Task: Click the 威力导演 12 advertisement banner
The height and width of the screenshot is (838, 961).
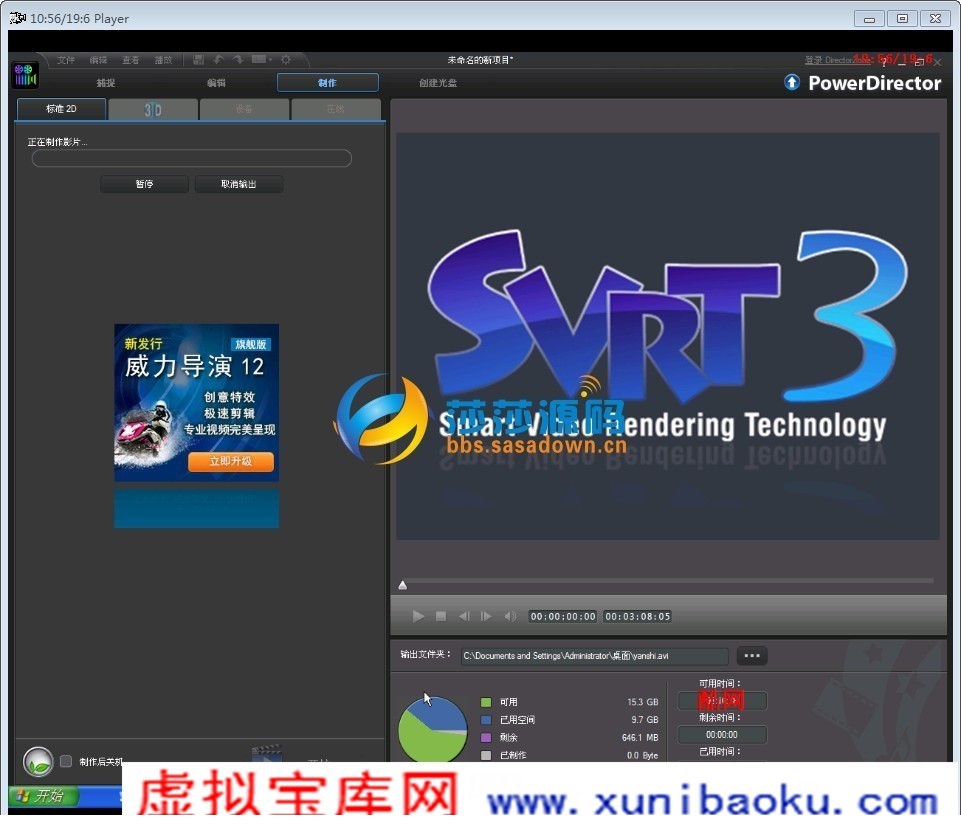Action: [x=196, y=402]
